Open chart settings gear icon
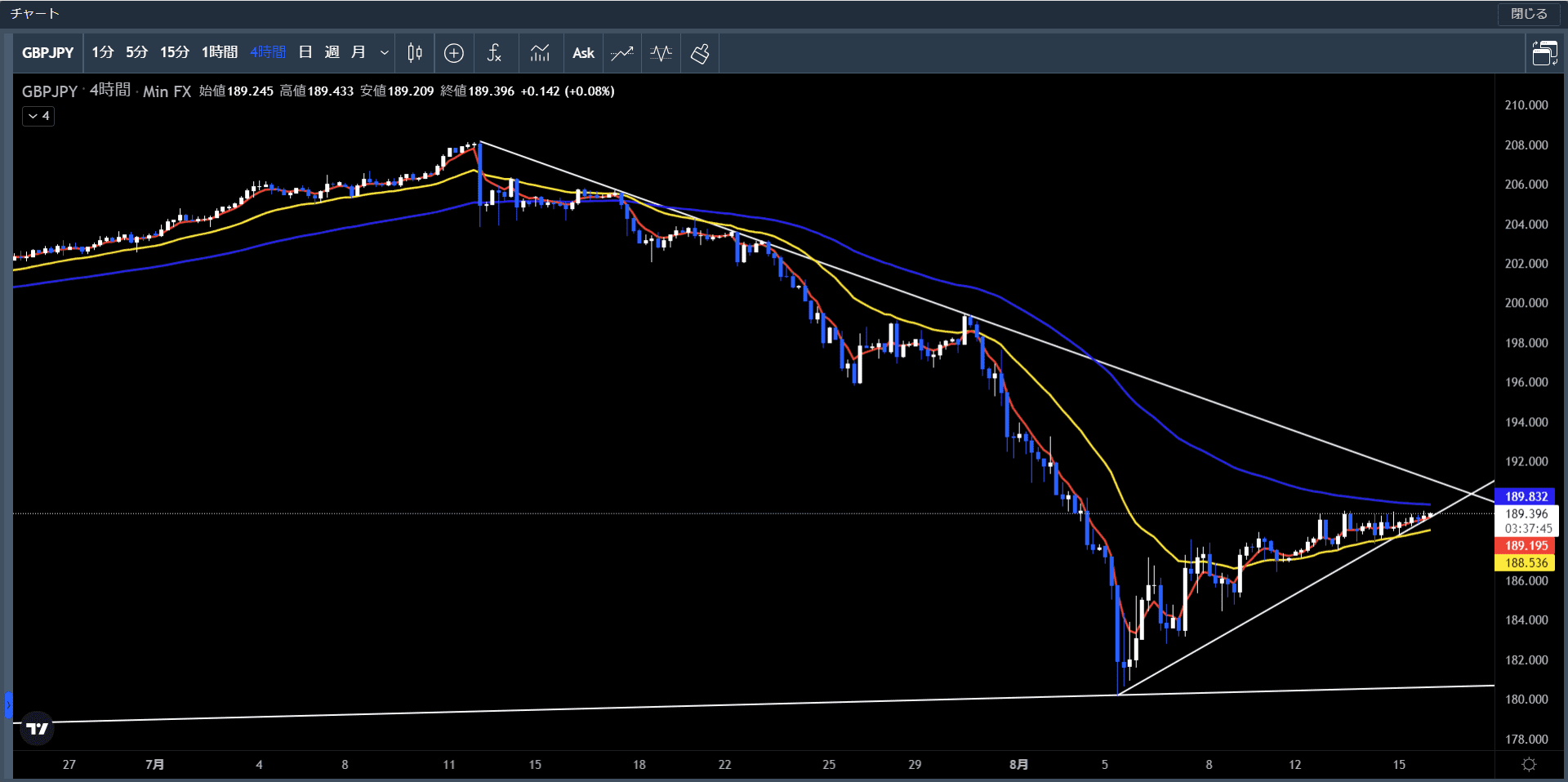1568x782 pixels. (x=1530, y=765)
